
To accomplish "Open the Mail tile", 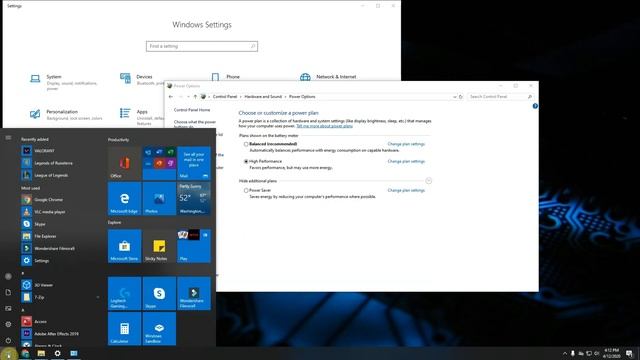I will [194, 163].
